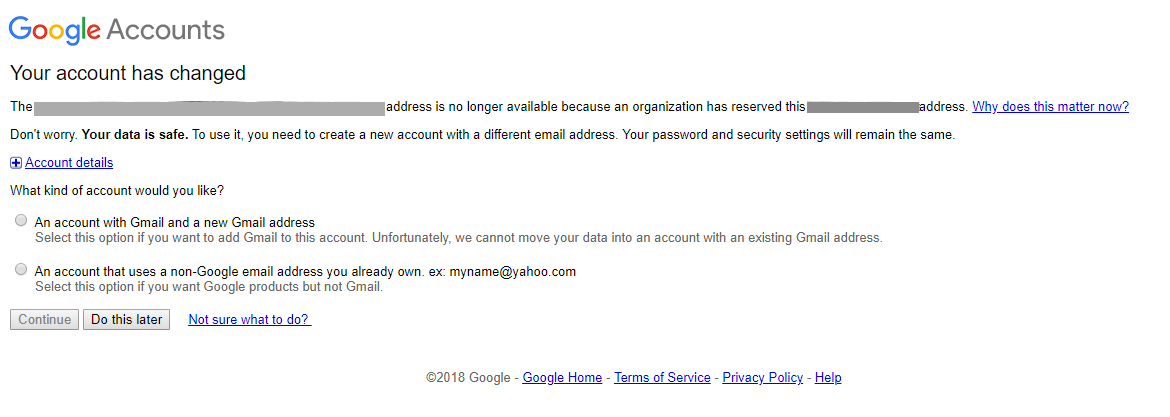Click the "non-Google email address you already own" label
Viewport: 1170px width, 417px height.
tap(305, 271)
